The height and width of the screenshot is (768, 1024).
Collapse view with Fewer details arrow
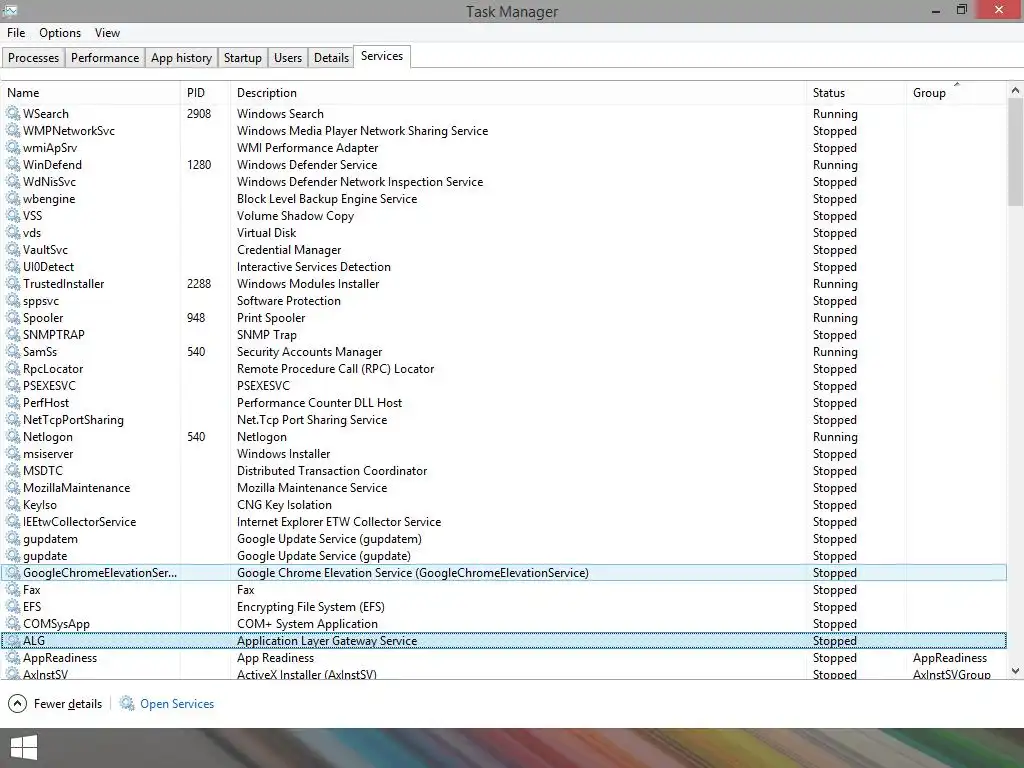click(x=18, y=703)
